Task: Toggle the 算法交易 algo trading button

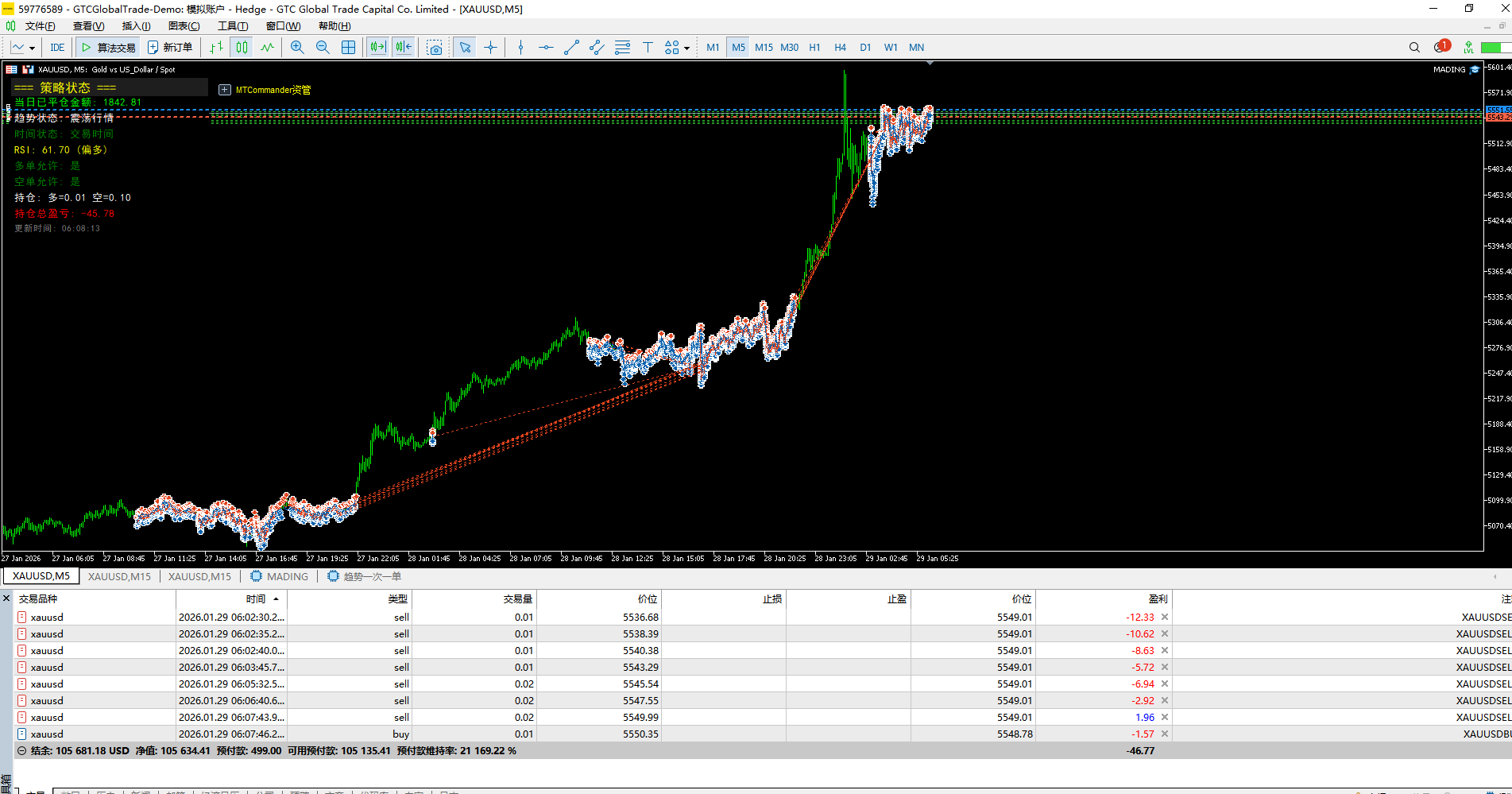Action: pyautogui.click(x=109, y=48)
